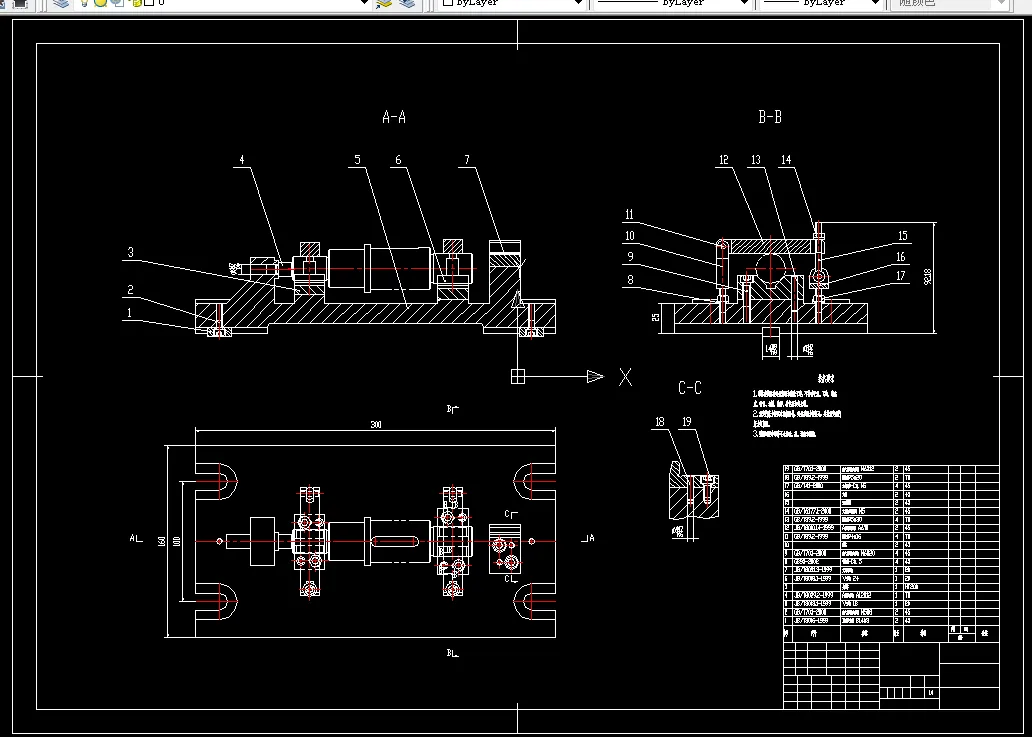
Task: Click the Layer Previous icon
Action: (x=407, y=3)
